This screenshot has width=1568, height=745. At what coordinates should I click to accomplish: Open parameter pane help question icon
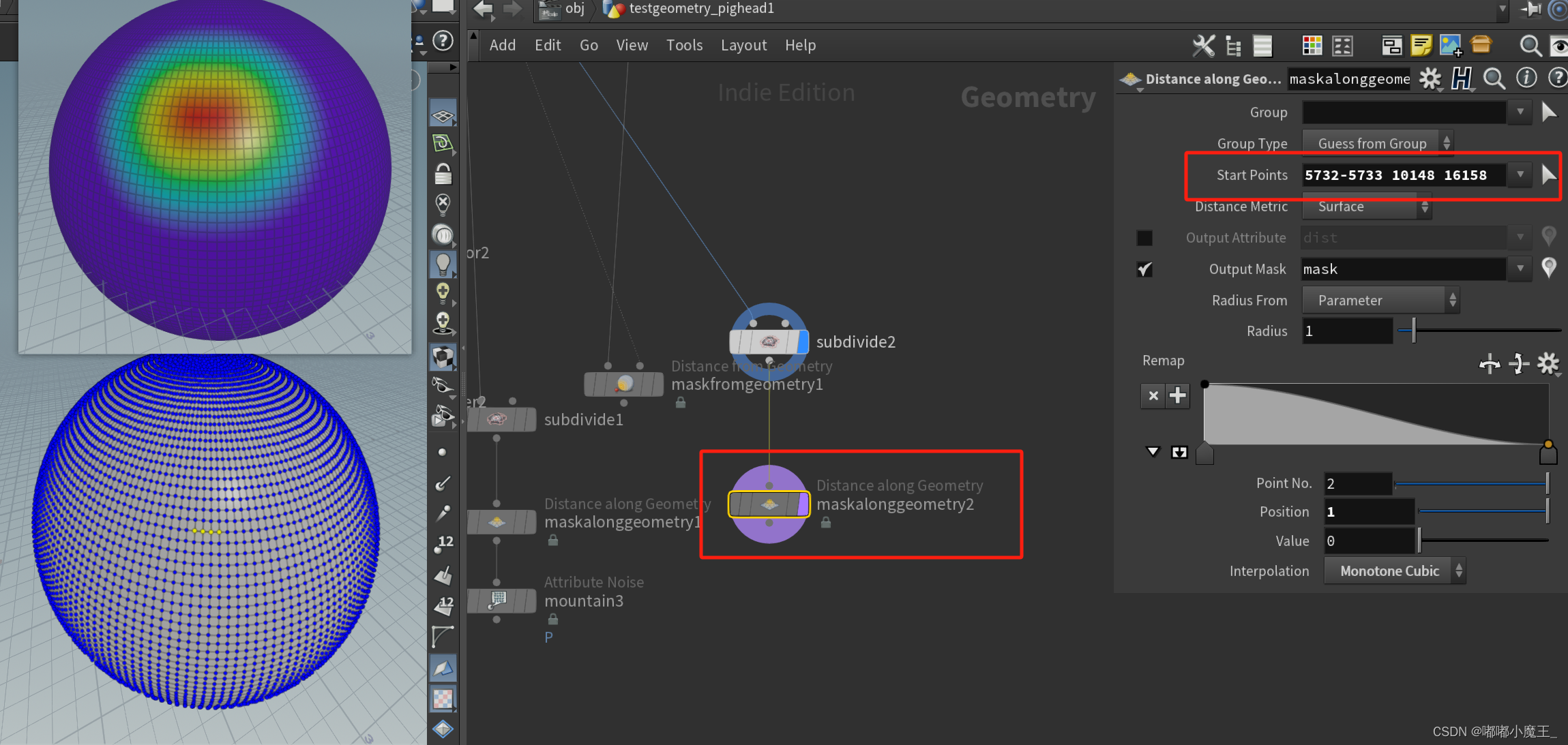1558,78
